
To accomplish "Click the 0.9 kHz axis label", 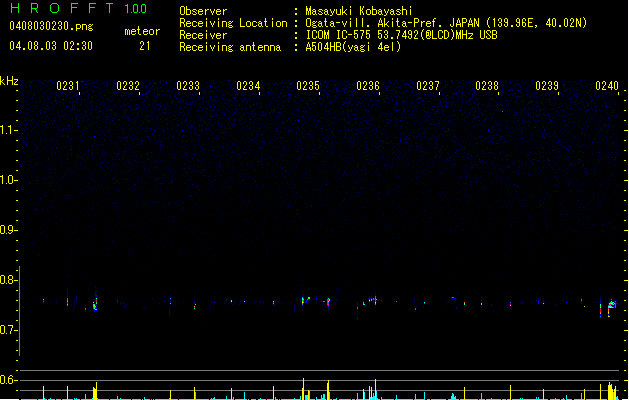I will point(8,230).
